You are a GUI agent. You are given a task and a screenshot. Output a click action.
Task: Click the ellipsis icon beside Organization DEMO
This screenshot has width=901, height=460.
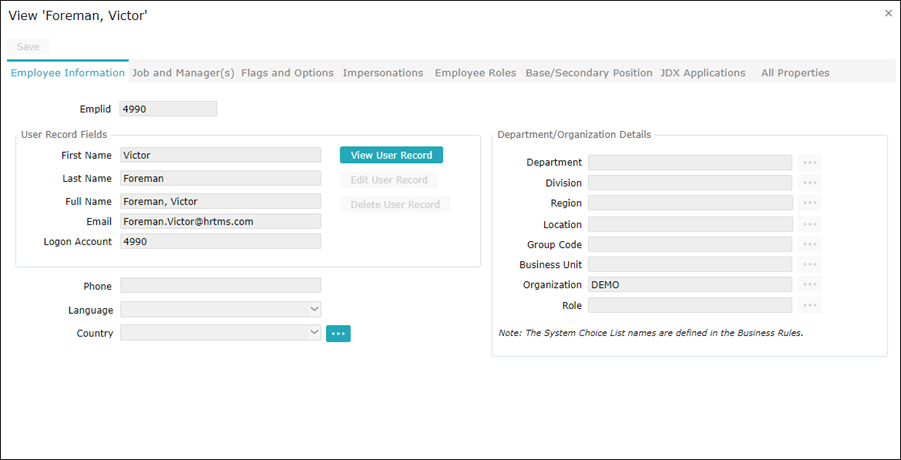coord(810,285)
